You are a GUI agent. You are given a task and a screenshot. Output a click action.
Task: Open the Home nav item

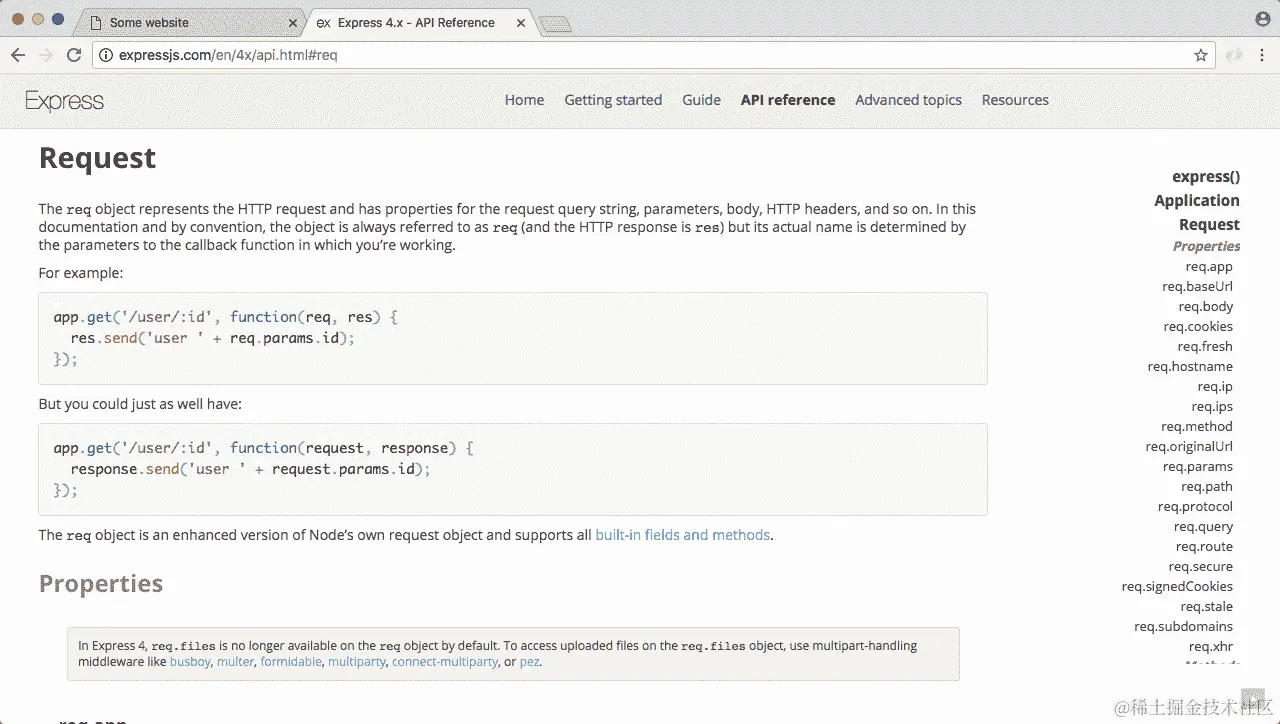tap(525, 100)
